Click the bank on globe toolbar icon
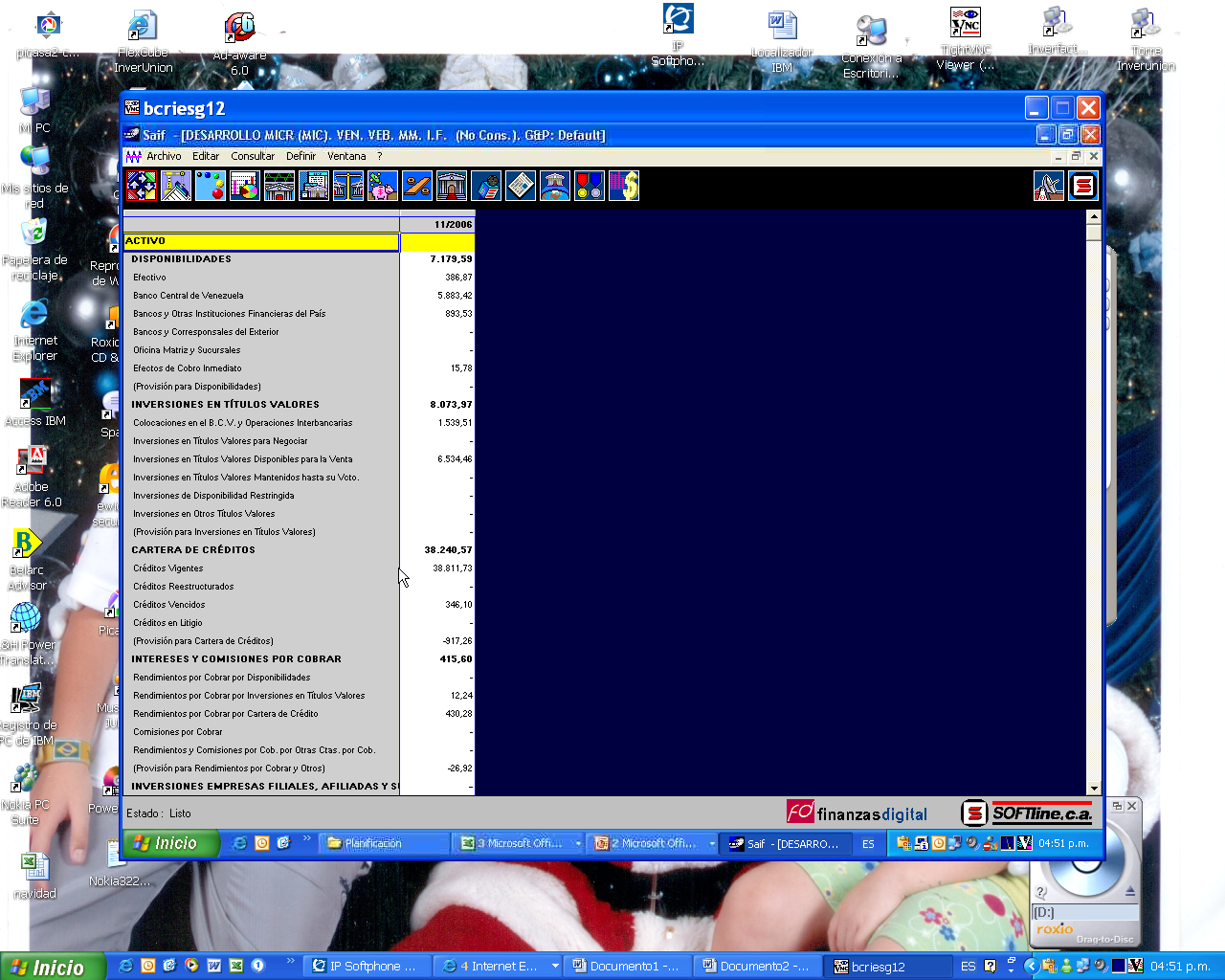 click(555, 186)
